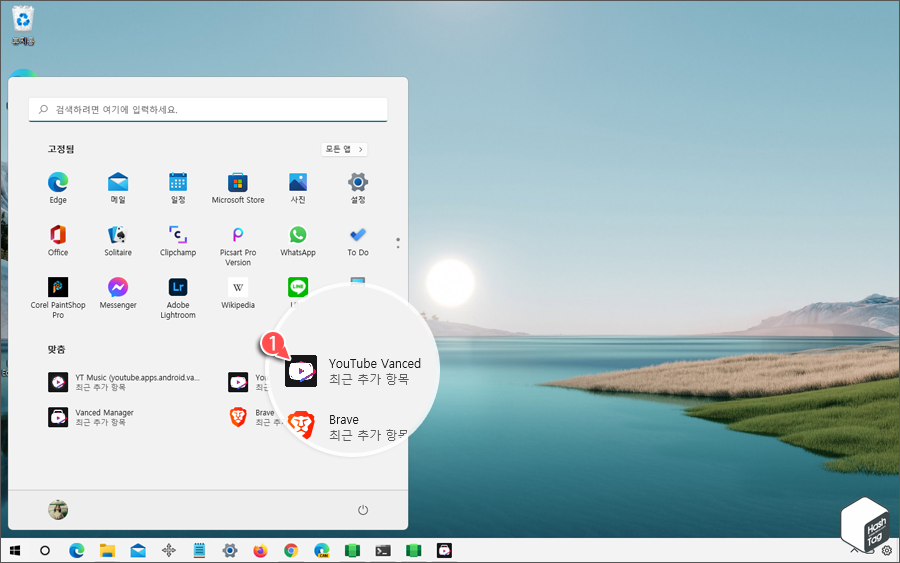Open the terminal icon on taskbar
The width and height of the screenshot is (900, 563).
[383, 551]
